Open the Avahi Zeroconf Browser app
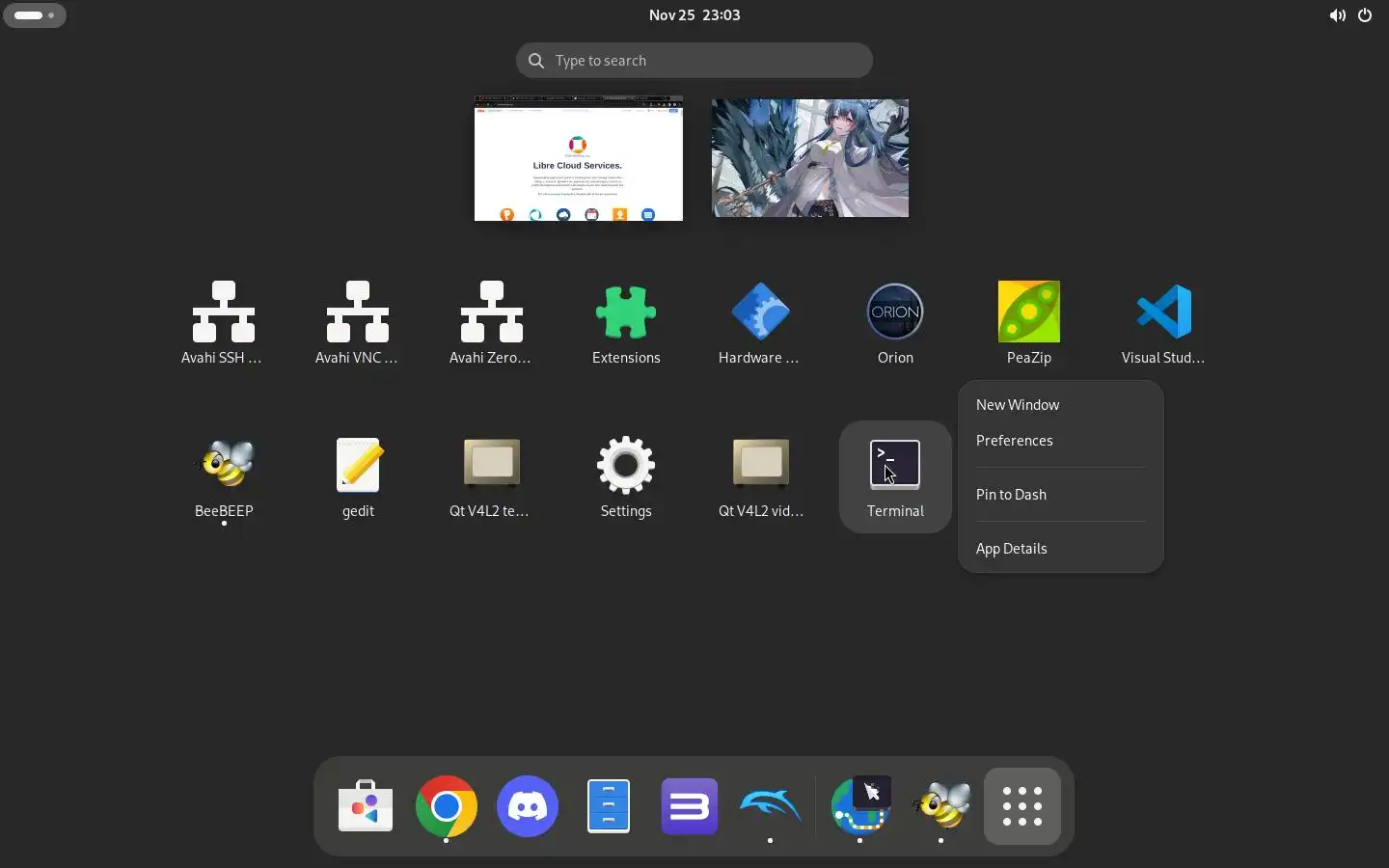This screenshot has width=1389, height=868. pyautogui.click(x=493, y=323)
